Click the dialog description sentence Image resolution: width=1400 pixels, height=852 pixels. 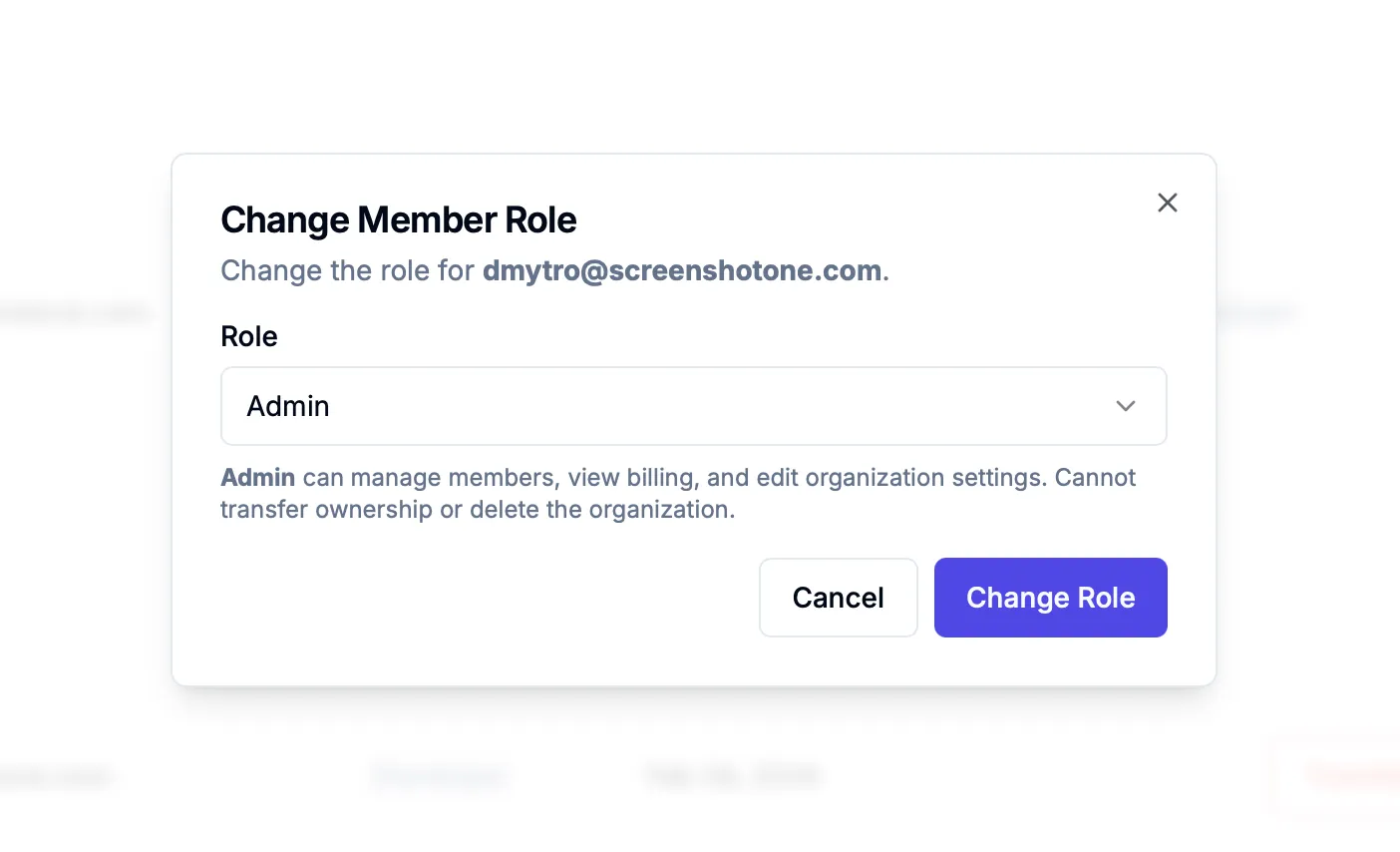click(x=553, y=270)
